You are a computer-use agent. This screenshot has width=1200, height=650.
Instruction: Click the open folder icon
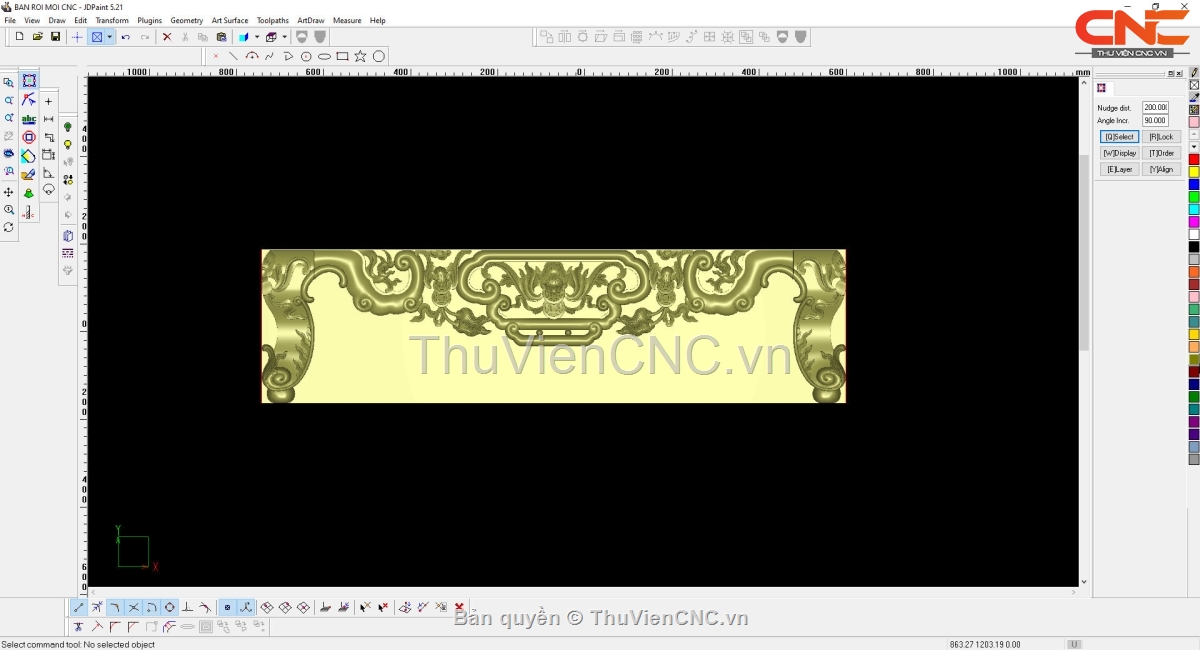point(37,37)
